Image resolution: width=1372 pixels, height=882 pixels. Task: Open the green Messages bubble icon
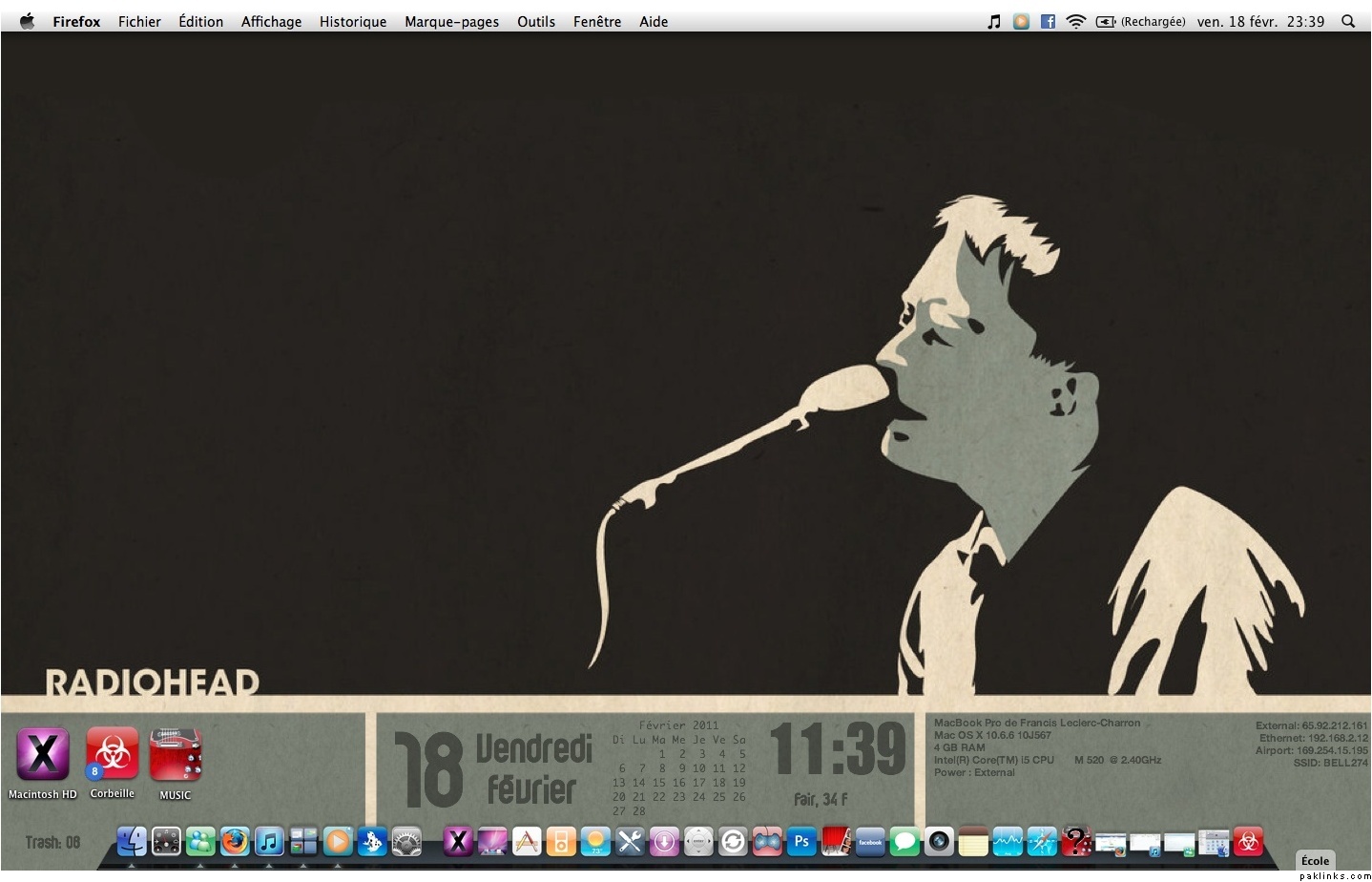pos(904,841)
